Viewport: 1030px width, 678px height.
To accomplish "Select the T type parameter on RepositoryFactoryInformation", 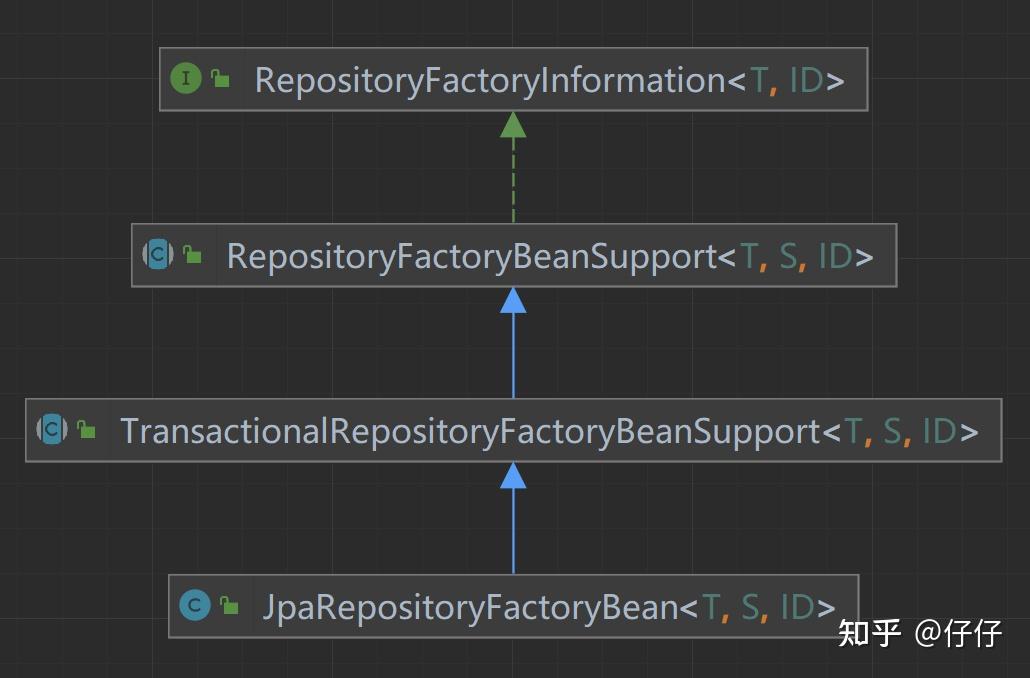I will tap(760, 78).
